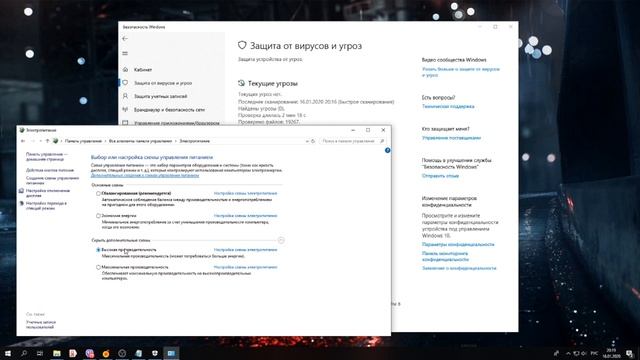Click home icon beside Кабинет
The image size is (640, 360).
[125, 70]
